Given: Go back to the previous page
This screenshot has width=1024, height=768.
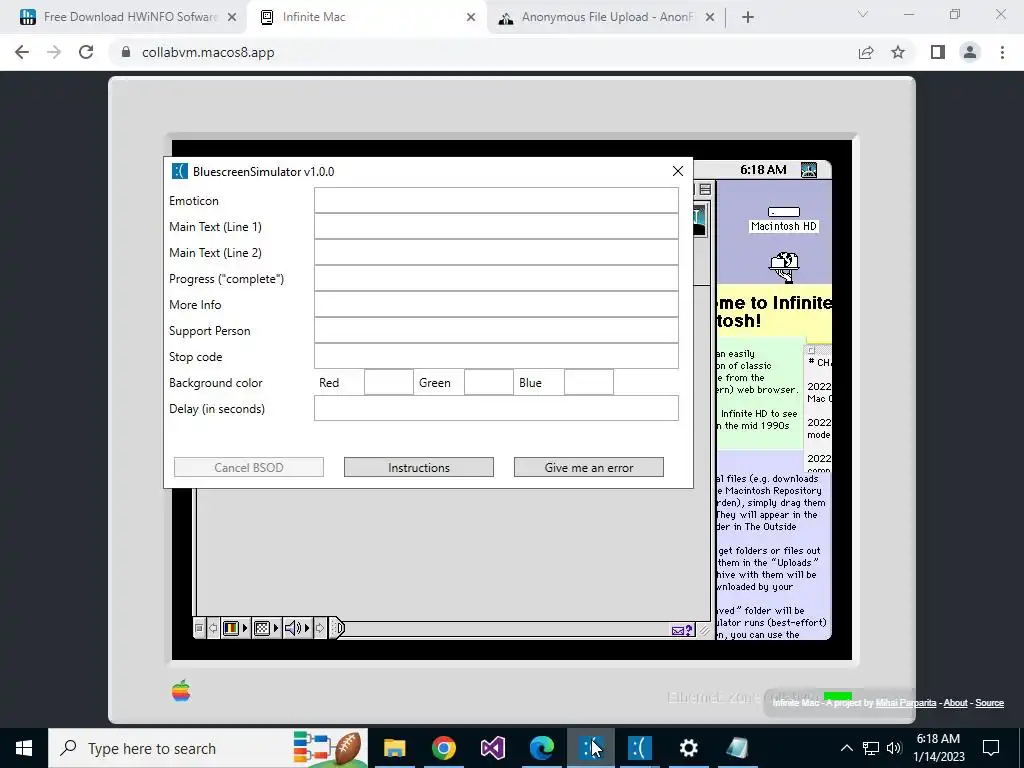Looking at the screenshot, I should tap(22, 52).
